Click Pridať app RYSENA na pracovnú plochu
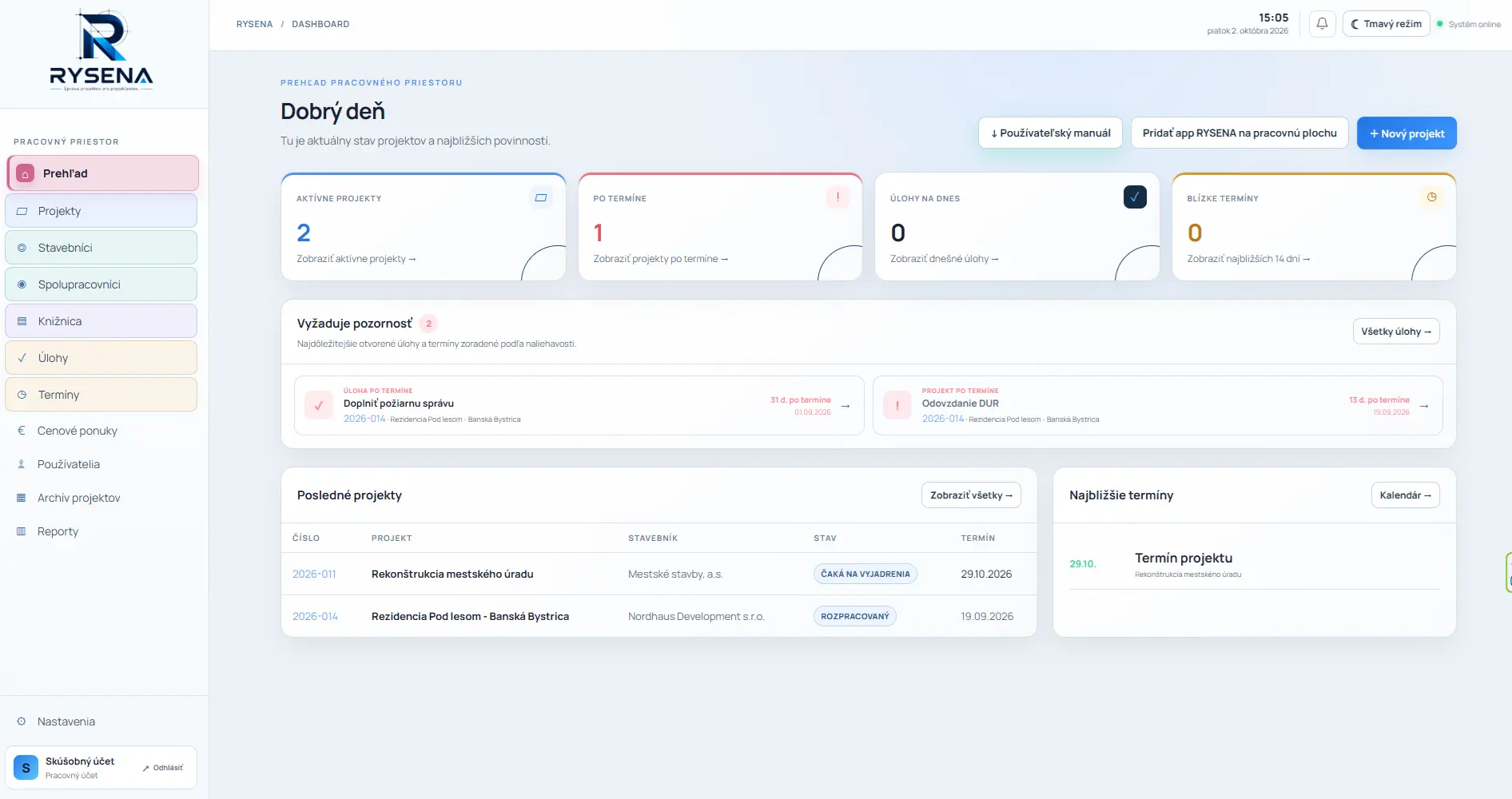This screenshot has height=799, width=1512. [x=1239, y=133]
